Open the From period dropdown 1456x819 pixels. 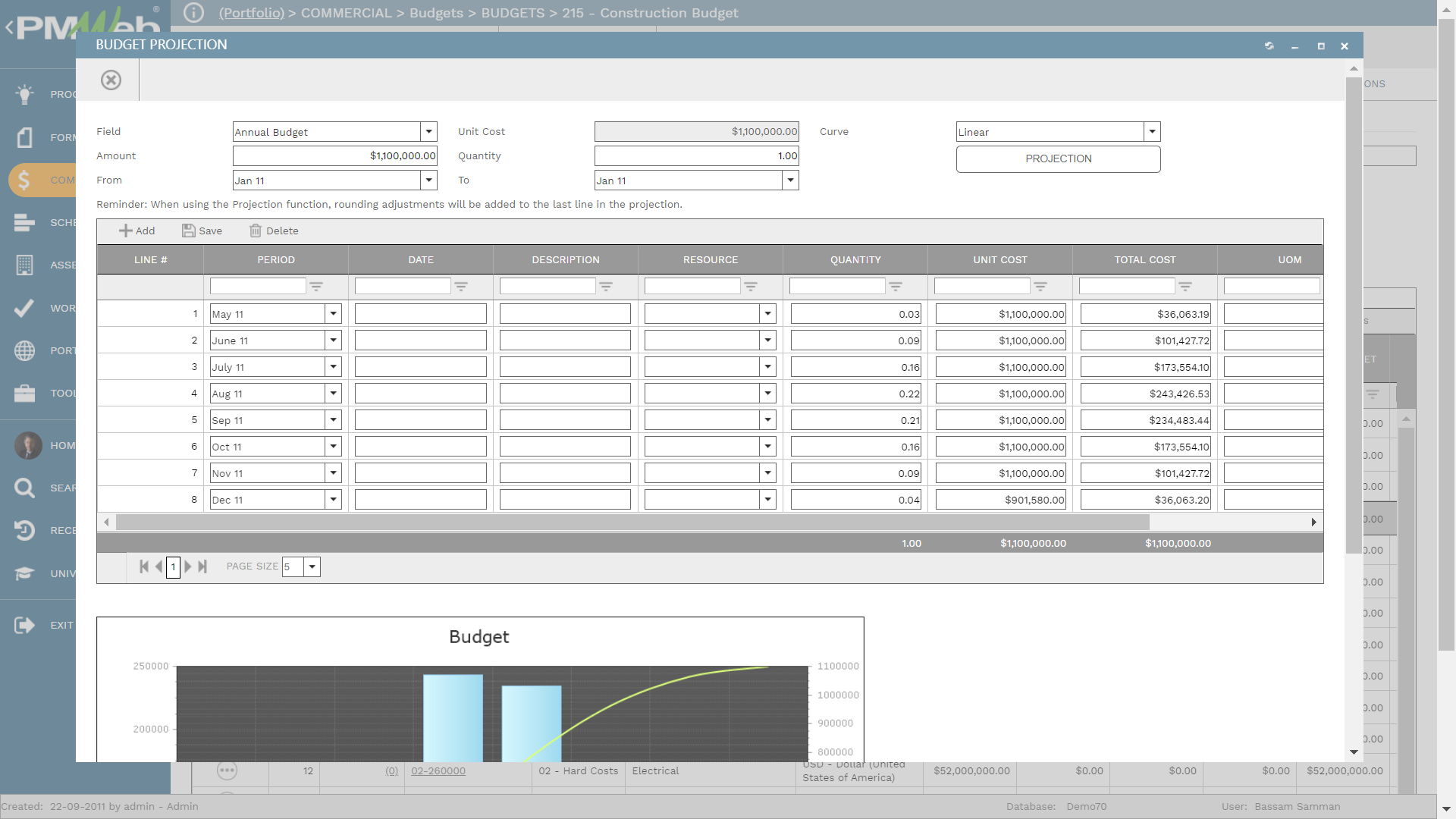tap(429, 180)
